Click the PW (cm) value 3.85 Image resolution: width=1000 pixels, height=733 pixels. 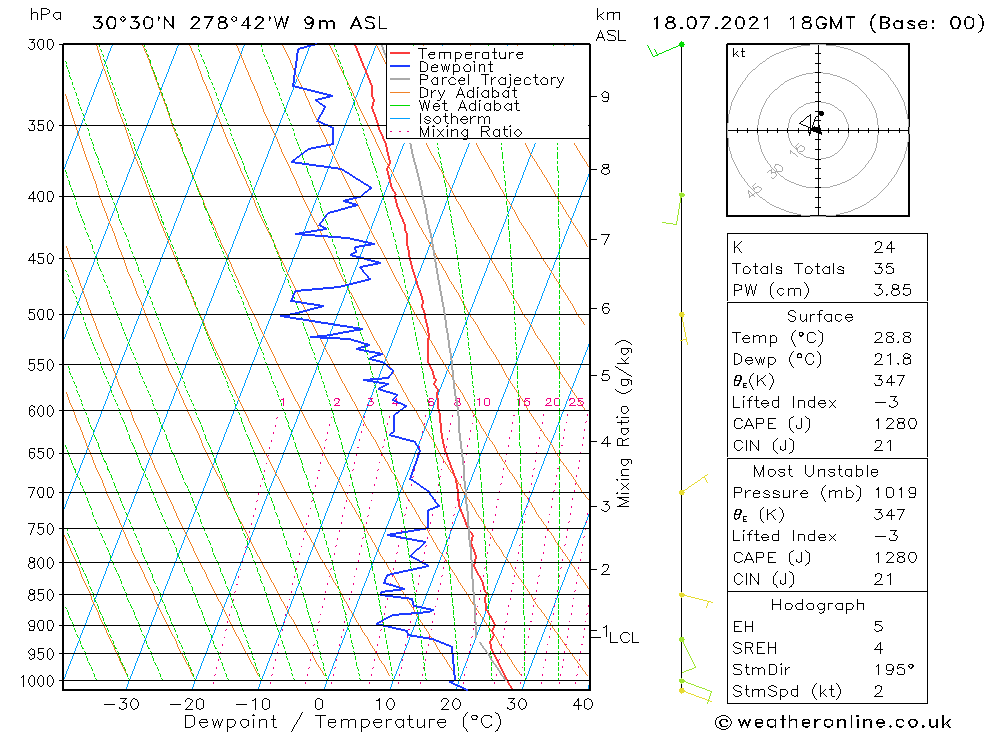893,290
